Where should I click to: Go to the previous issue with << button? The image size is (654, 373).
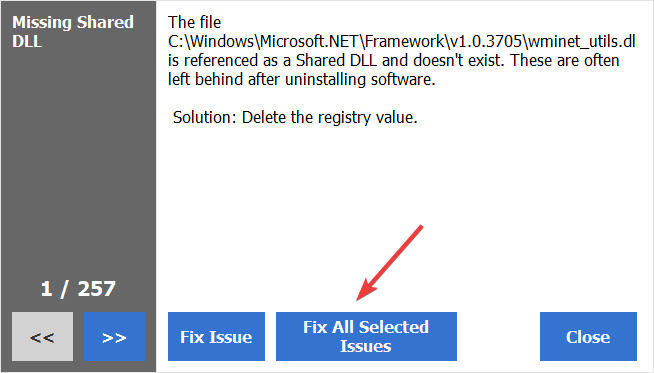[x=42, y=336]
